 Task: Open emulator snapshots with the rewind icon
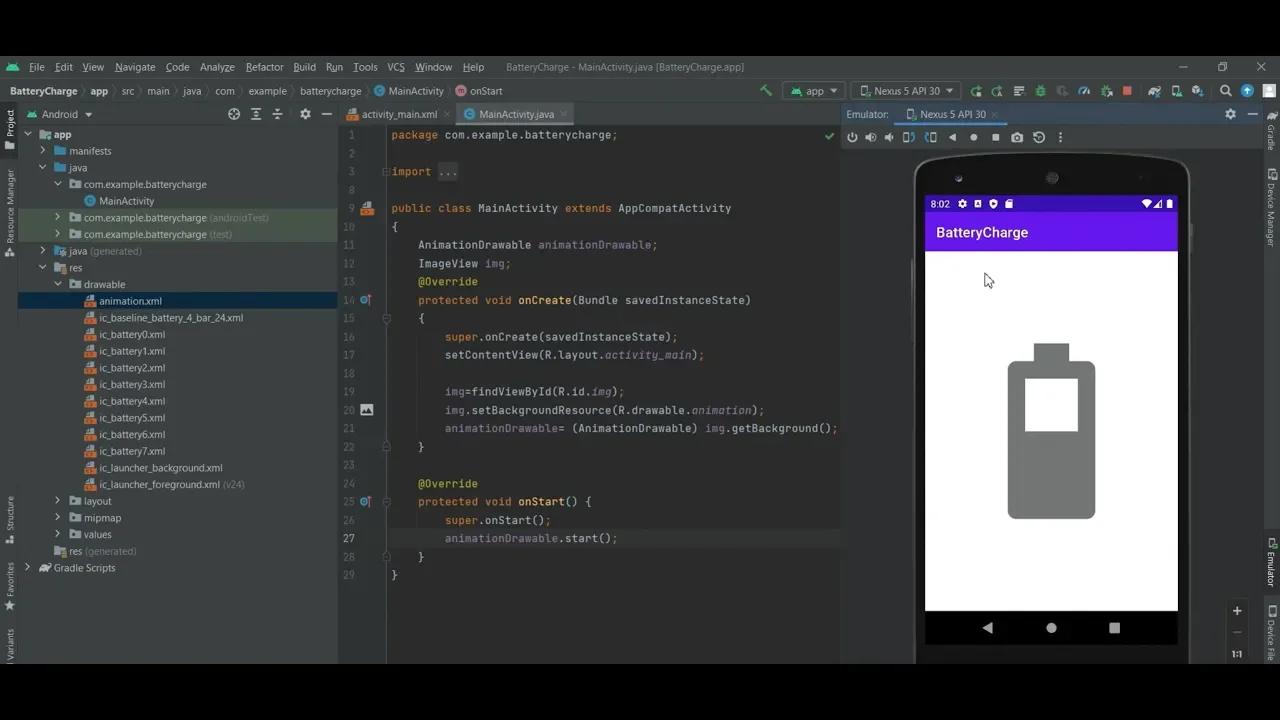point(1039,137)
